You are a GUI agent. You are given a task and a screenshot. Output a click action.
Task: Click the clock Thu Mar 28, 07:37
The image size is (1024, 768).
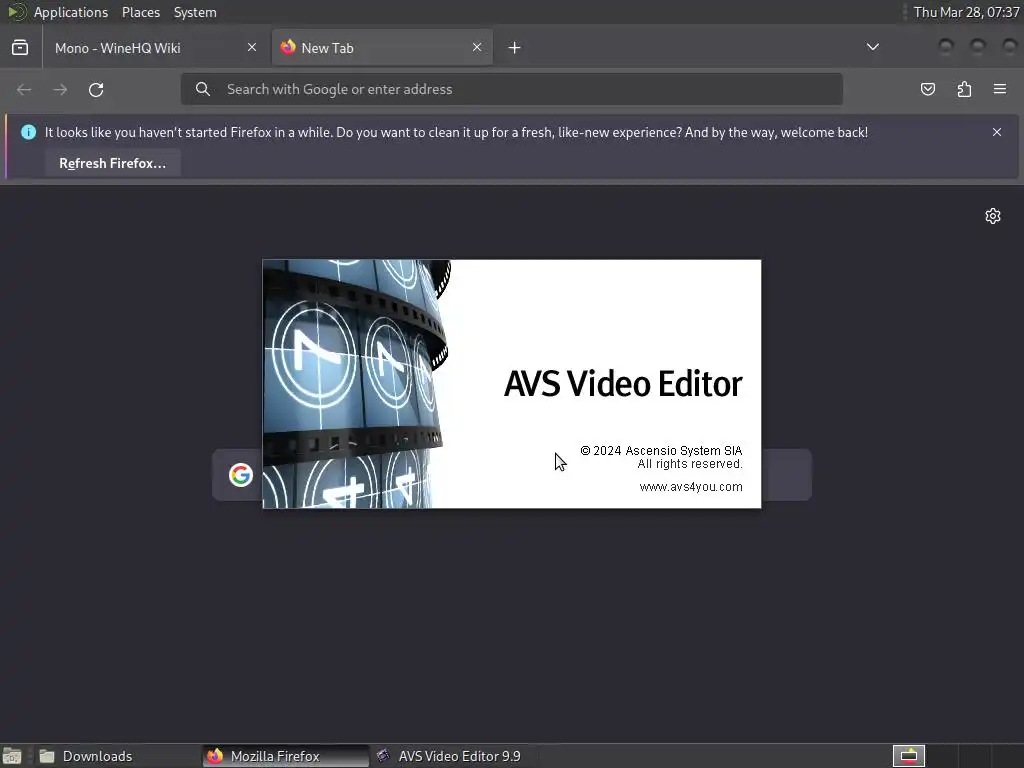[x=967, y=12]
